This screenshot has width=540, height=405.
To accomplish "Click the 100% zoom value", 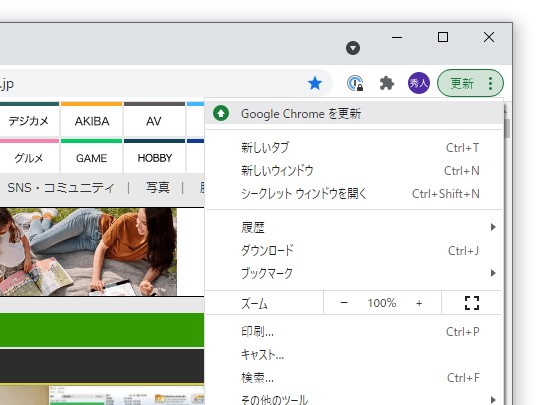I will (382, 303).
